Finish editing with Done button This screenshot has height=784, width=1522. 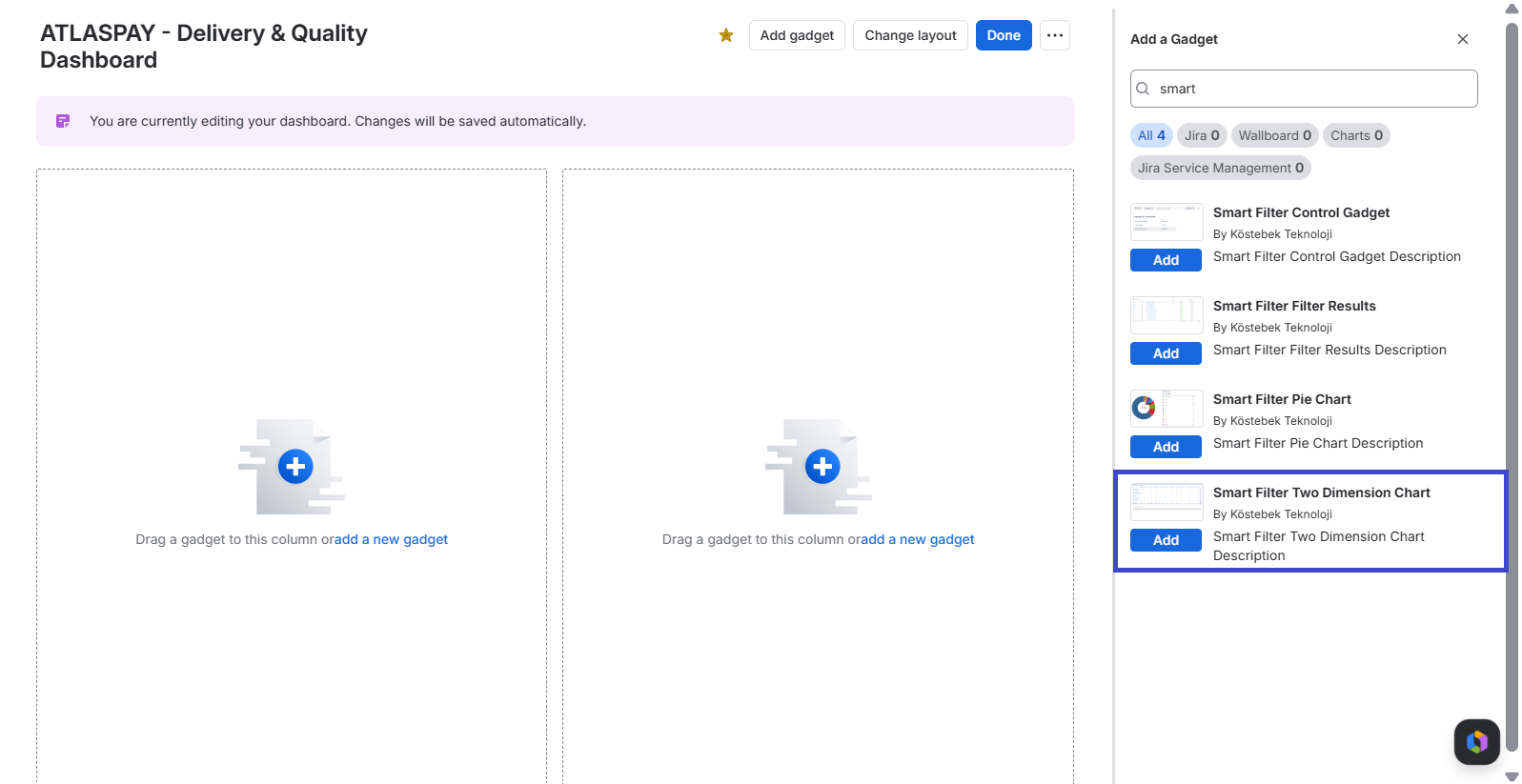point(1004,35)
